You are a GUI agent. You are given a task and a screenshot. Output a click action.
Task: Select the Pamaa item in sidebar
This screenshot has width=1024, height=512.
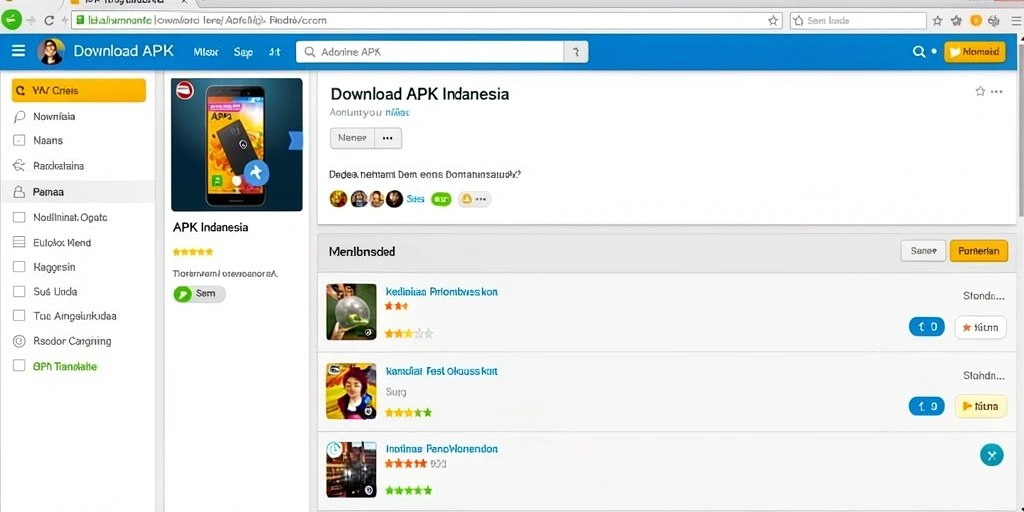tap(78, 192)
